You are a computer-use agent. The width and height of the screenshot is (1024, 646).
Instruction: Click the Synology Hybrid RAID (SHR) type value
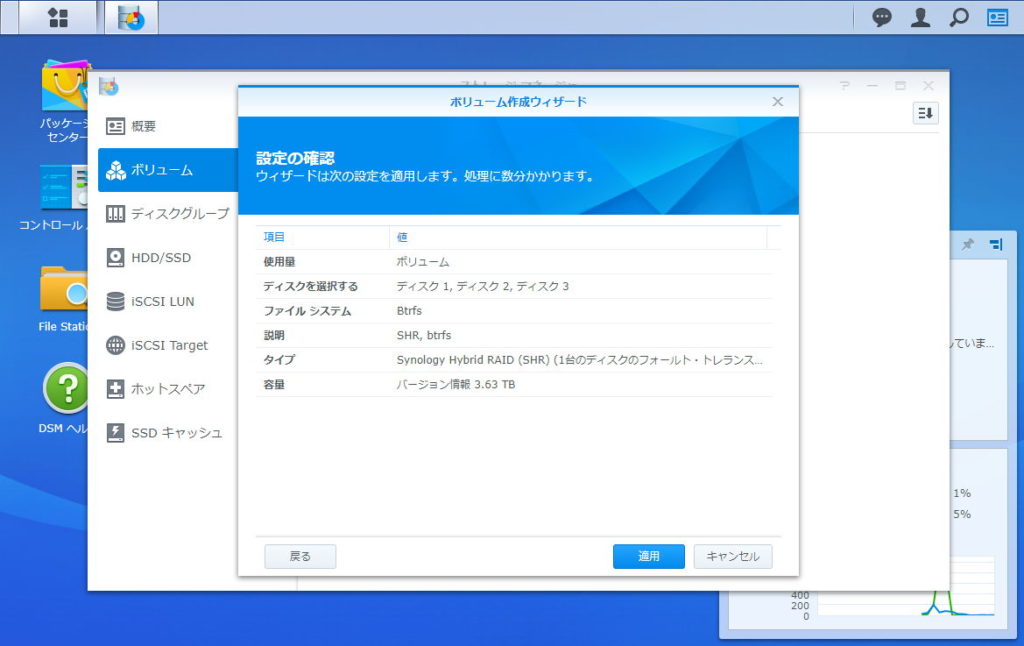pos(579,360)
